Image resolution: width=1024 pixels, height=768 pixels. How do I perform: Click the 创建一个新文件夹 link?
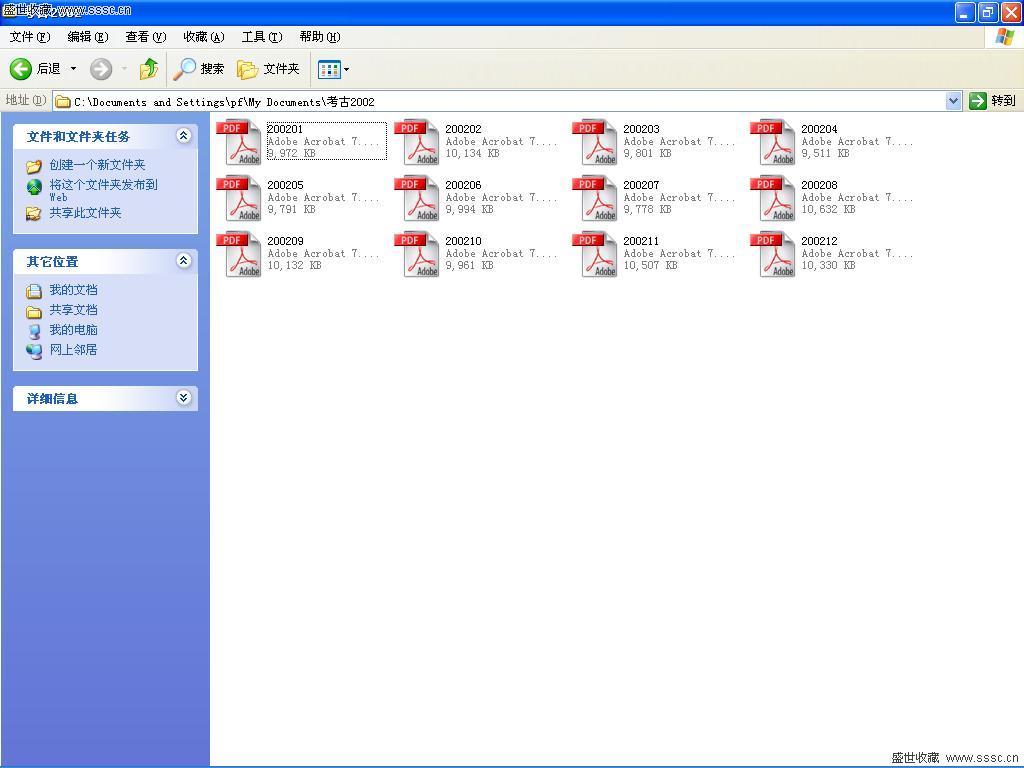pyautogui.click(x=97, y=165)
